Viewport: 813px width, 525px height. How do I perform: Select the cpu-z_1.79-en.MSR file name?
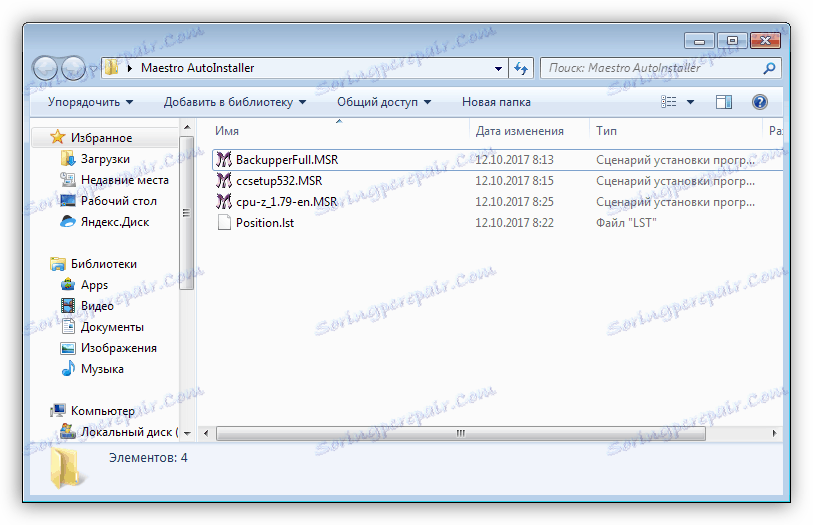click(286, 202)
